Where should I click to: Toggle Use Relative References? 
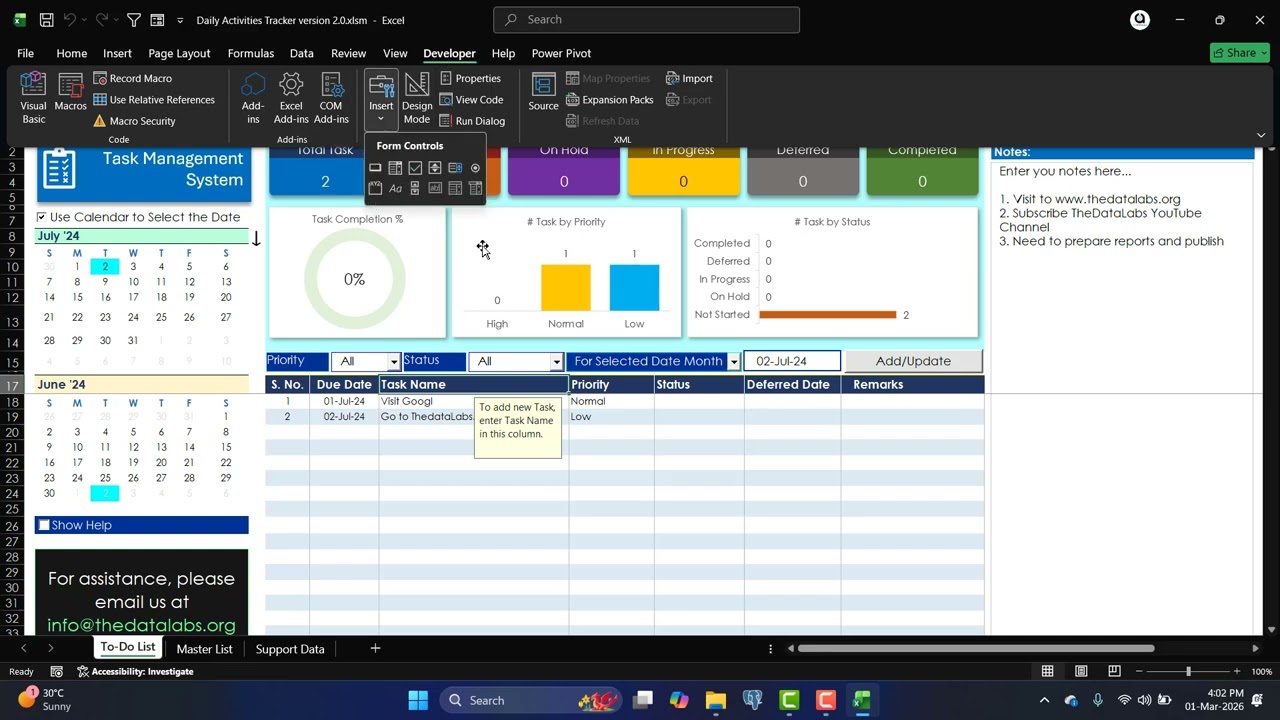tap(154, 100)
